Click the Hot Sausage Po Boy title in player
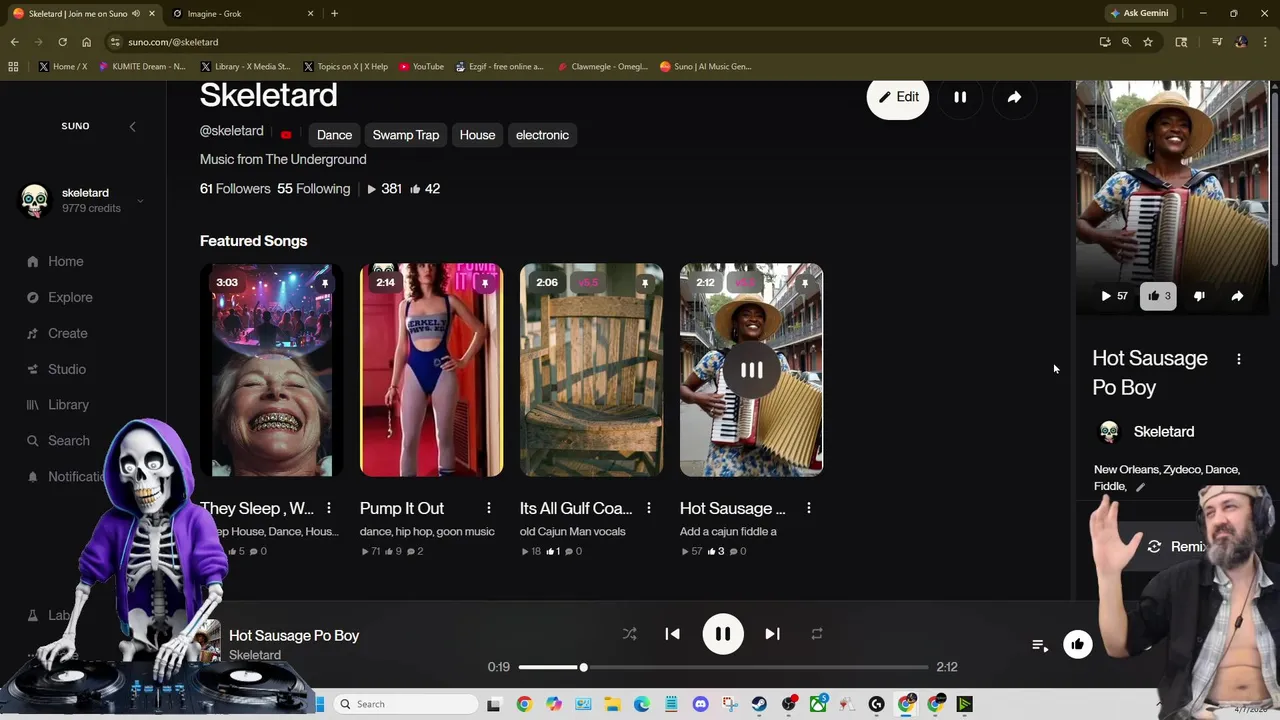 (x=294, y=636)
